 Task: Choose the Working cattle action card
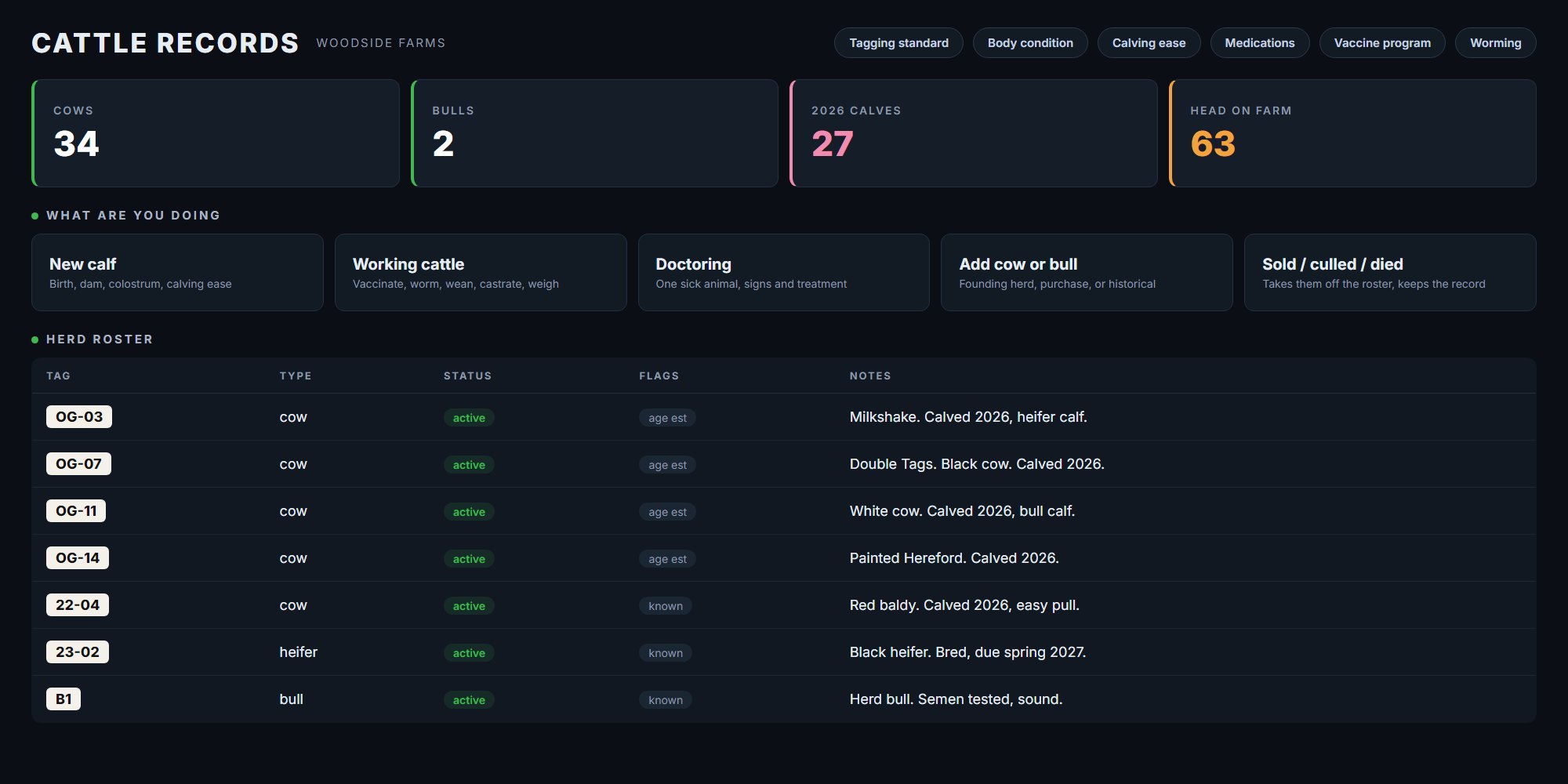click(x=481, y=272)
